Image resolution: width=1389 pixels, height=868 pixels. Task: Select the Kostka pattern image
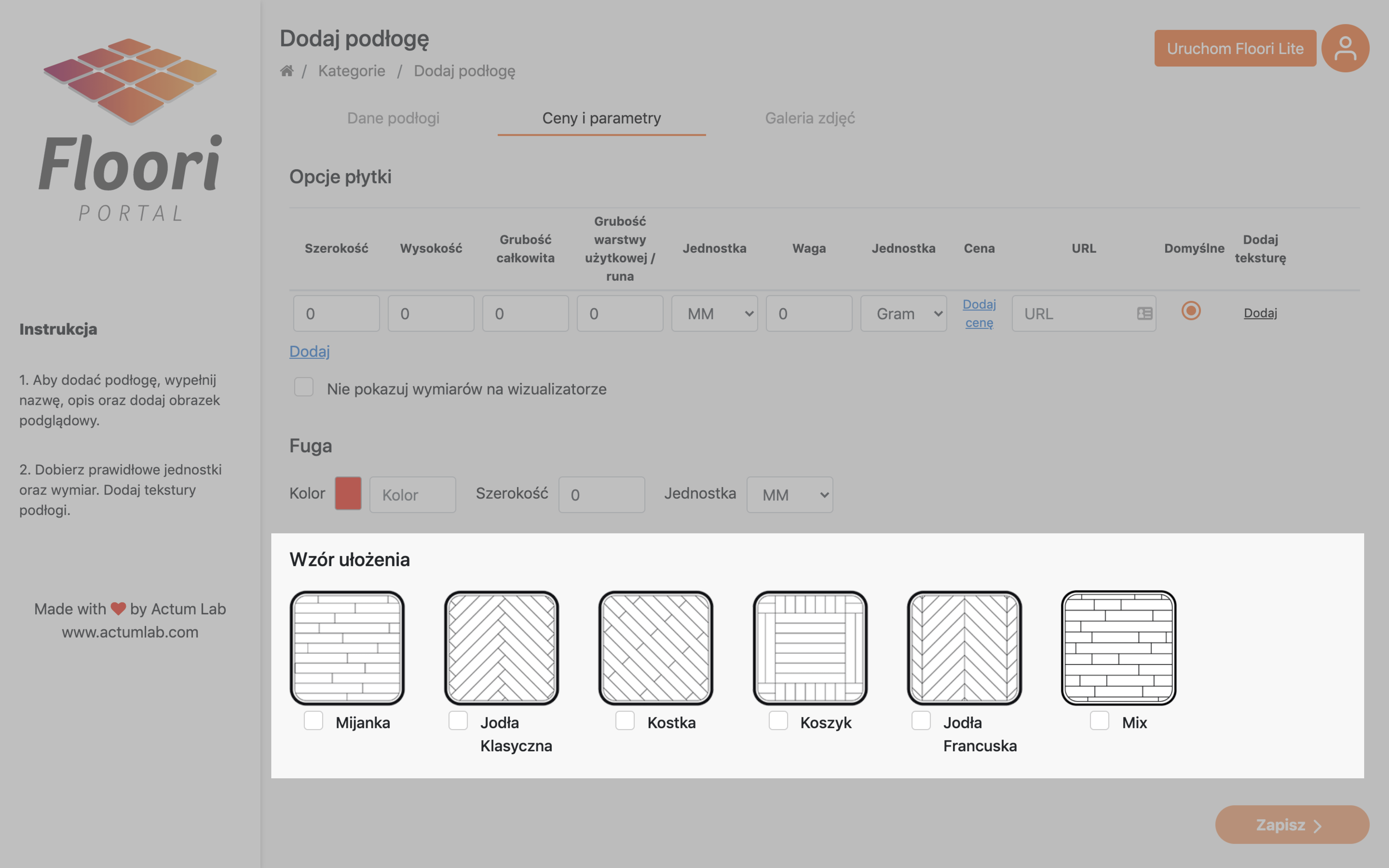[x=656, y=648]
